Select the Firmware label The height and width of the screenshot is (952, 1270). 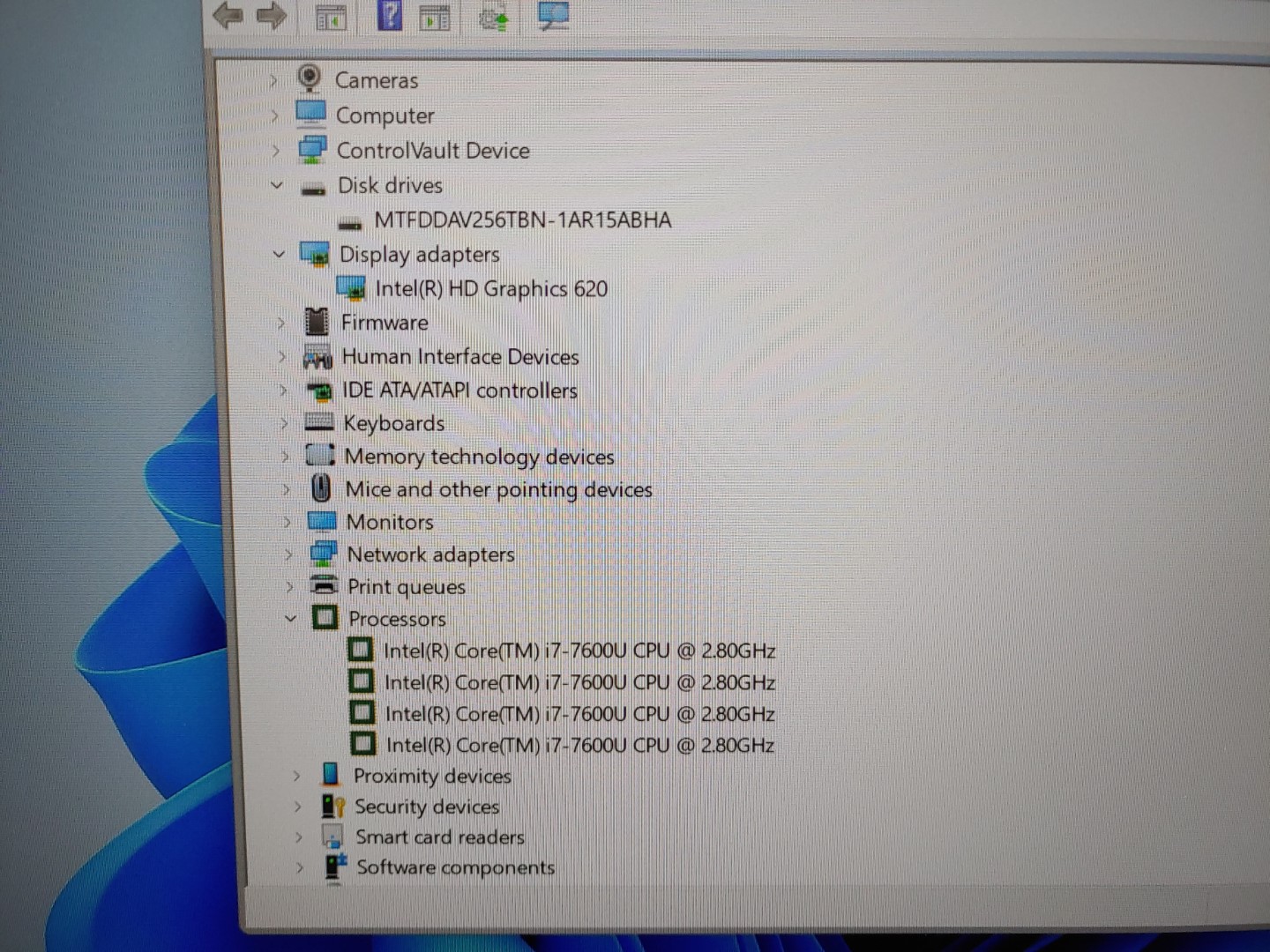click(385, 323)
